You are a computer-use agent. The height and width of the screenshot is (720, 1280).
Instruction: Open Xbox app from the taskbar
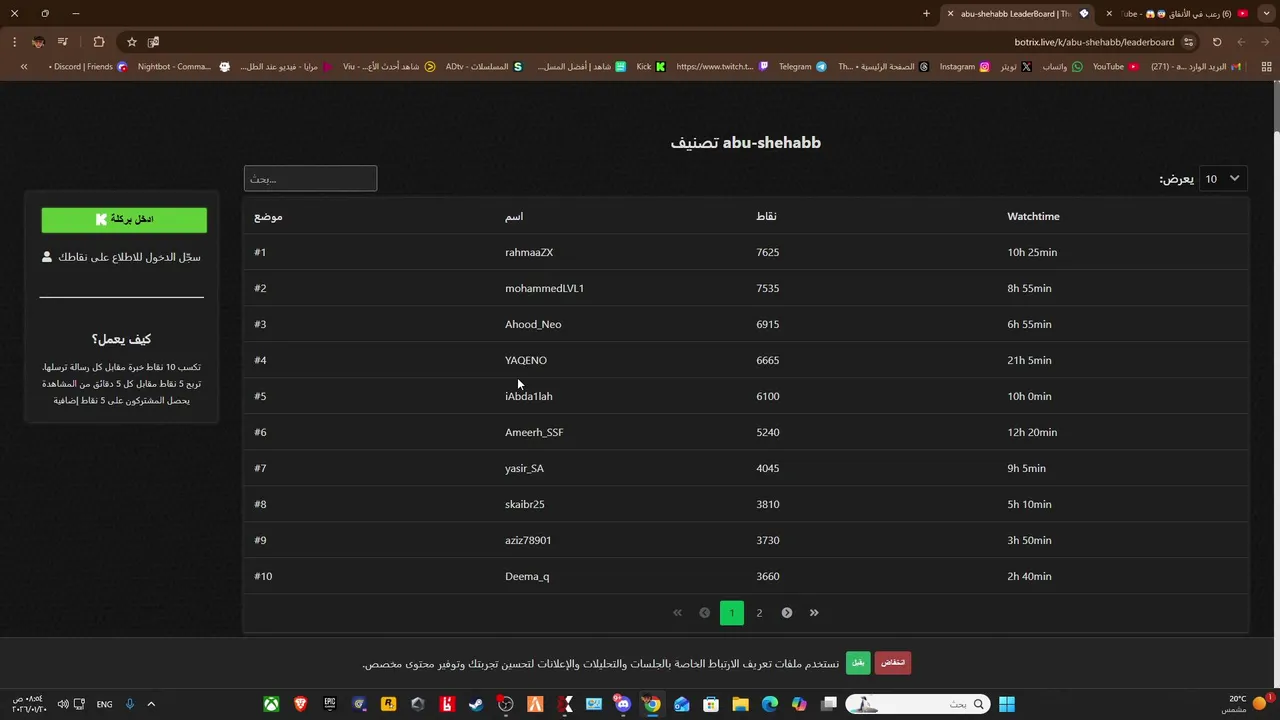point(271,704)
